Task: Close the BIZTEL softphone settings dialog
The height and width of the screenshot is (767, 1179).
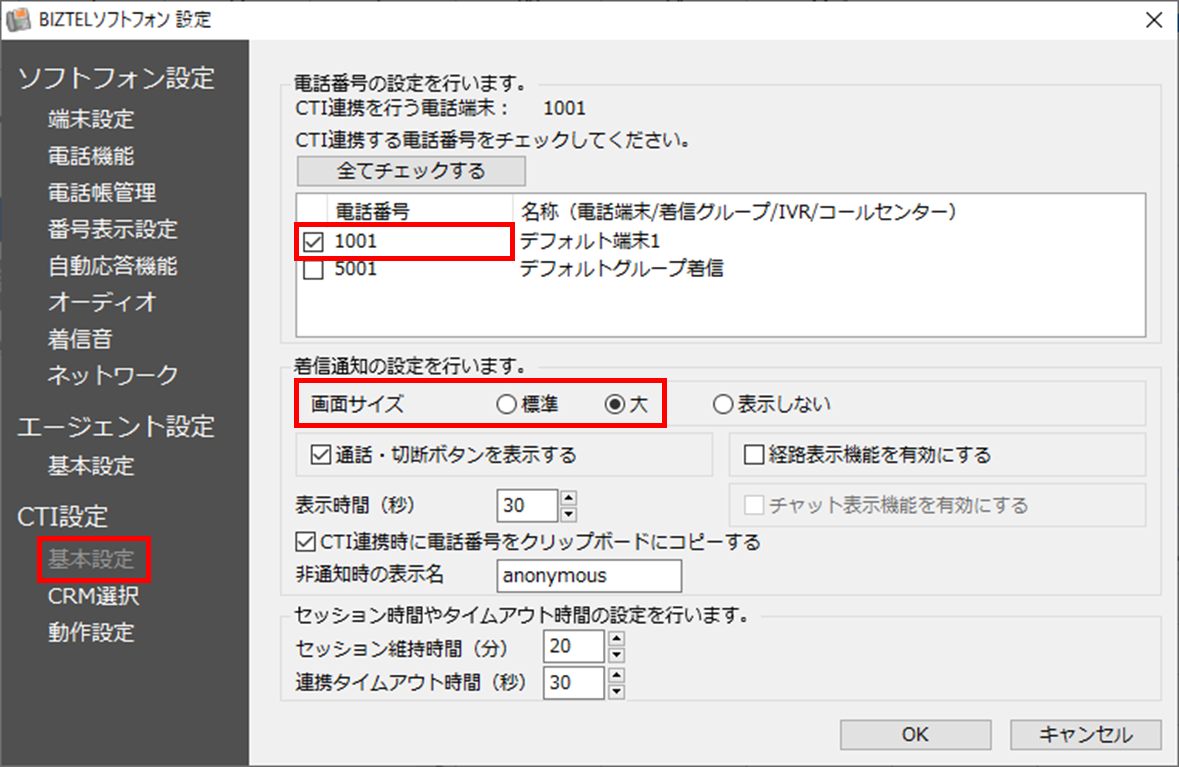Action: tap(1153, 20)
